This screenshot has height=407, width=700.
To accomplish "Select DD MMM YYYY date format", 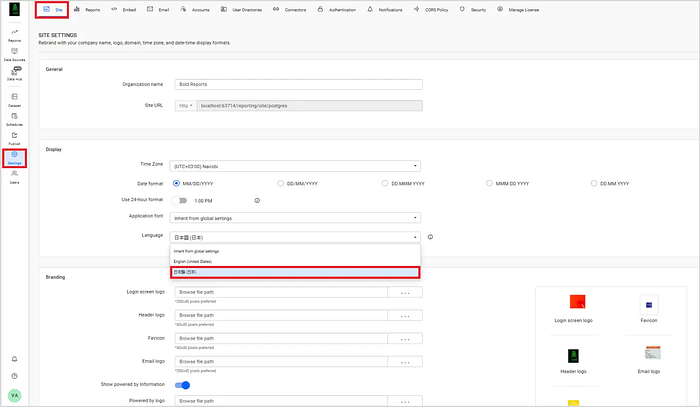I will (x=385, y=183).
